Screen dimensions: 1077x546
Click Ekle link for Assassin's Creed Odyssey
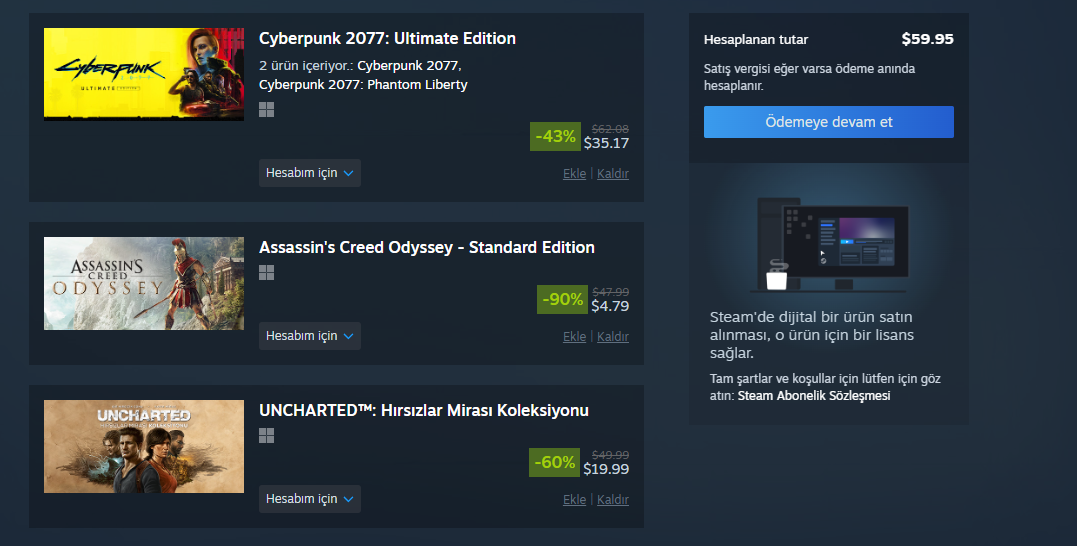coord(574,337)
